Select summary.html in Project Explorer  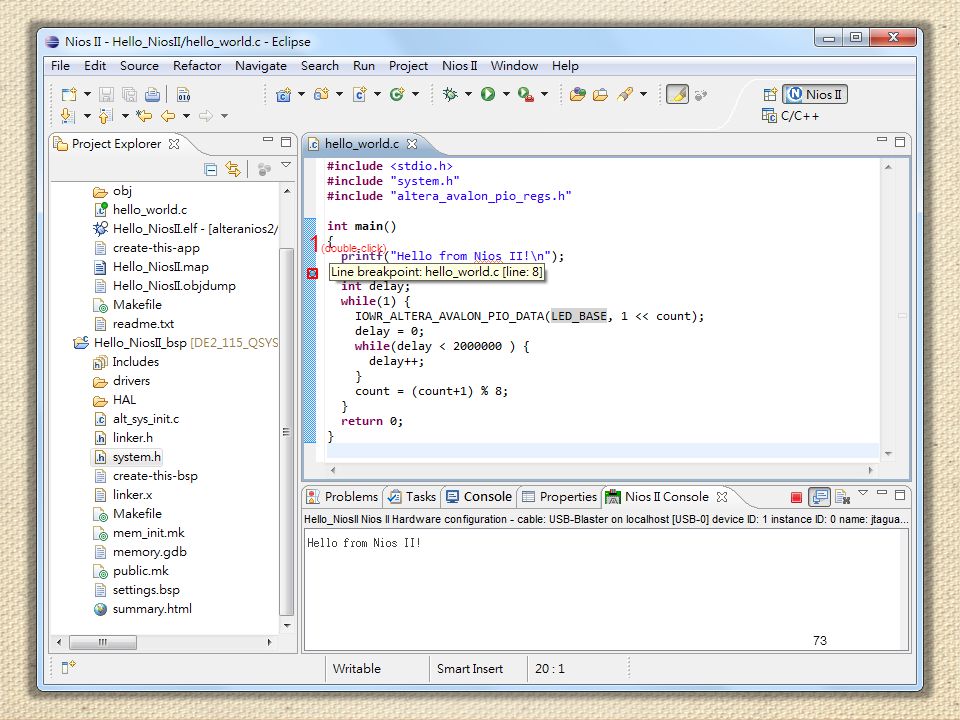click(x=143, y=609)
